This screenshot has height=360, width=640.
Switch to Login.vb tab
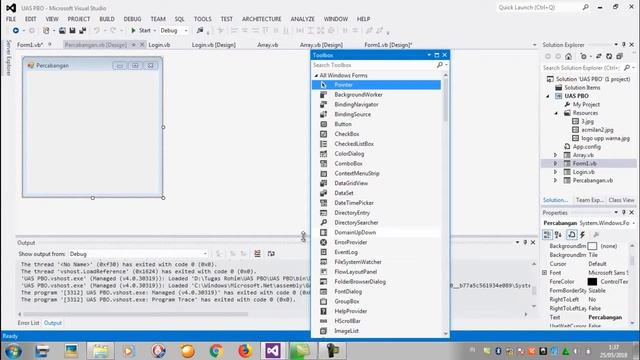[x=159, y=45]
